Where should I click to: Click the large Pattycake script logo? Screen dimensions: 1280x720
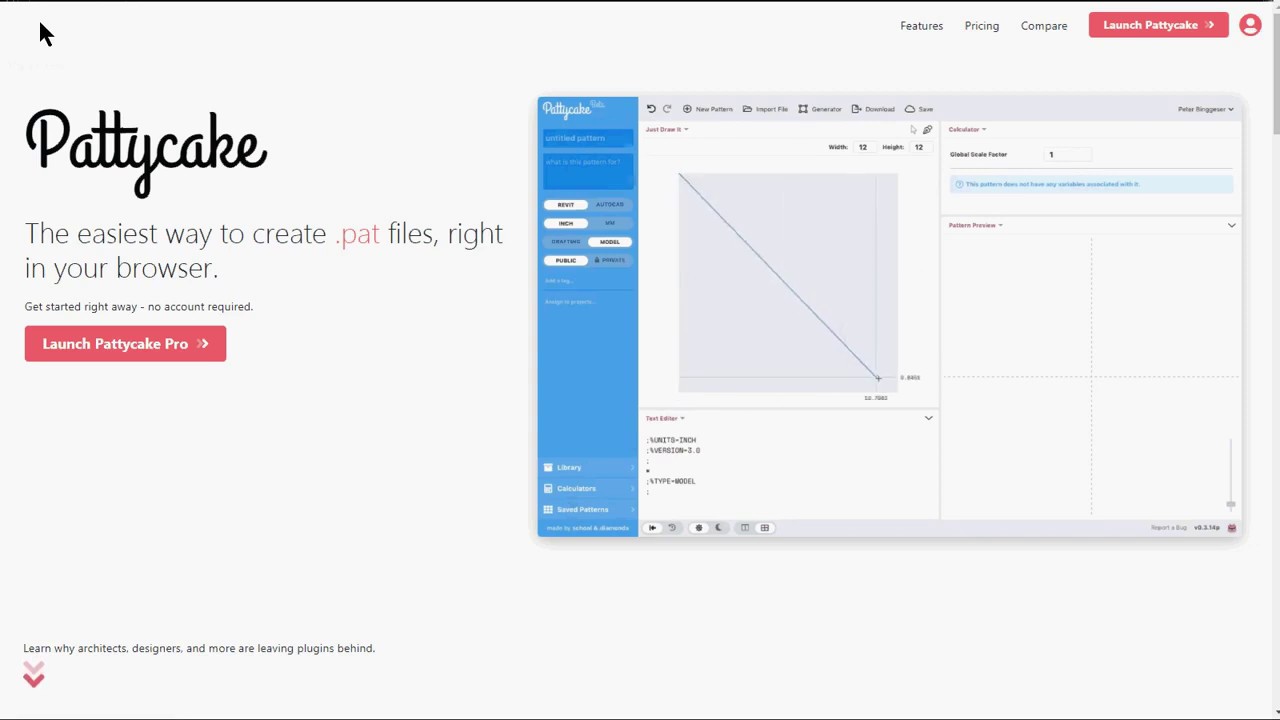coord(146,152)
